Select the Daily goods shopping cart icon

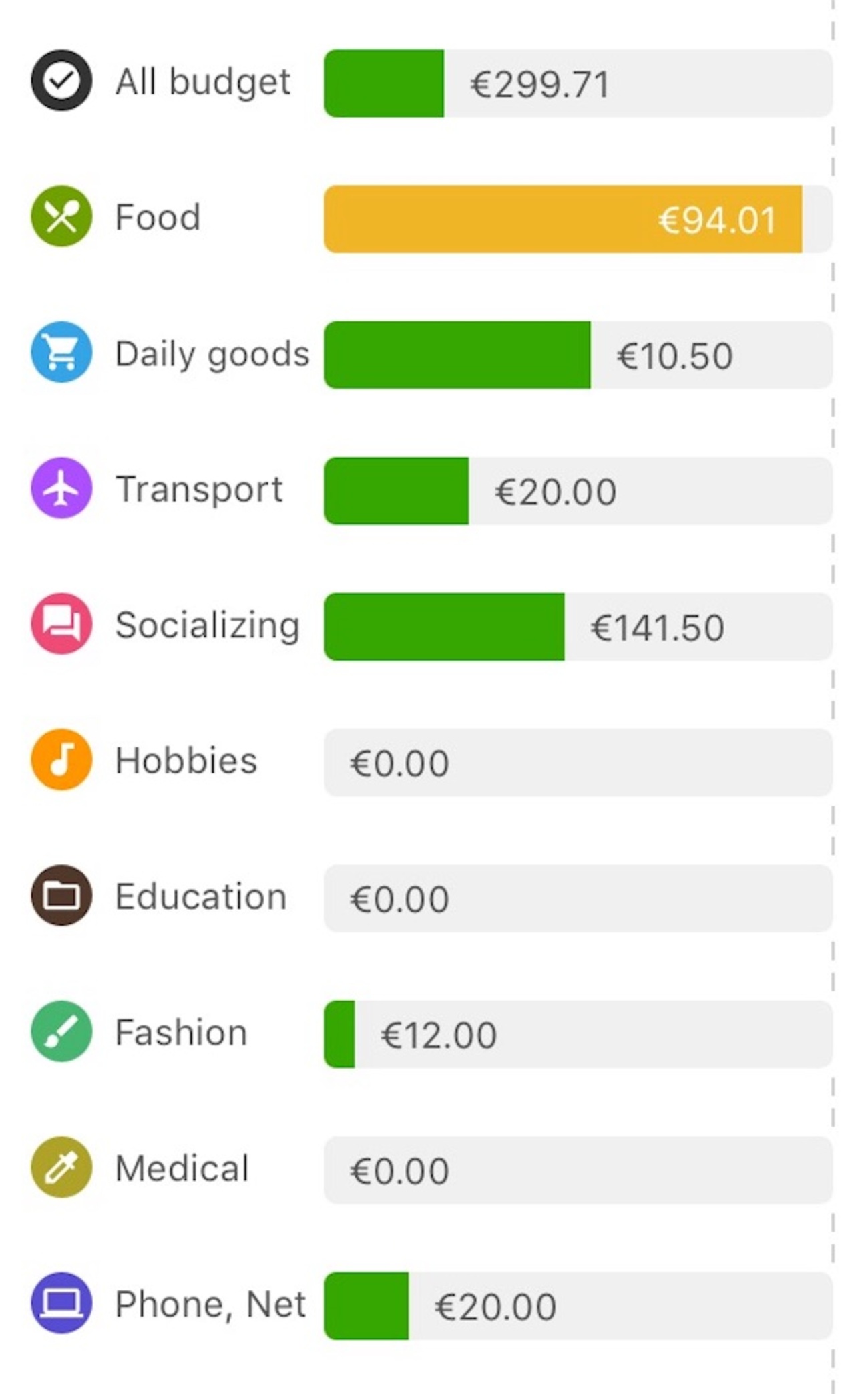coord(61,352)
